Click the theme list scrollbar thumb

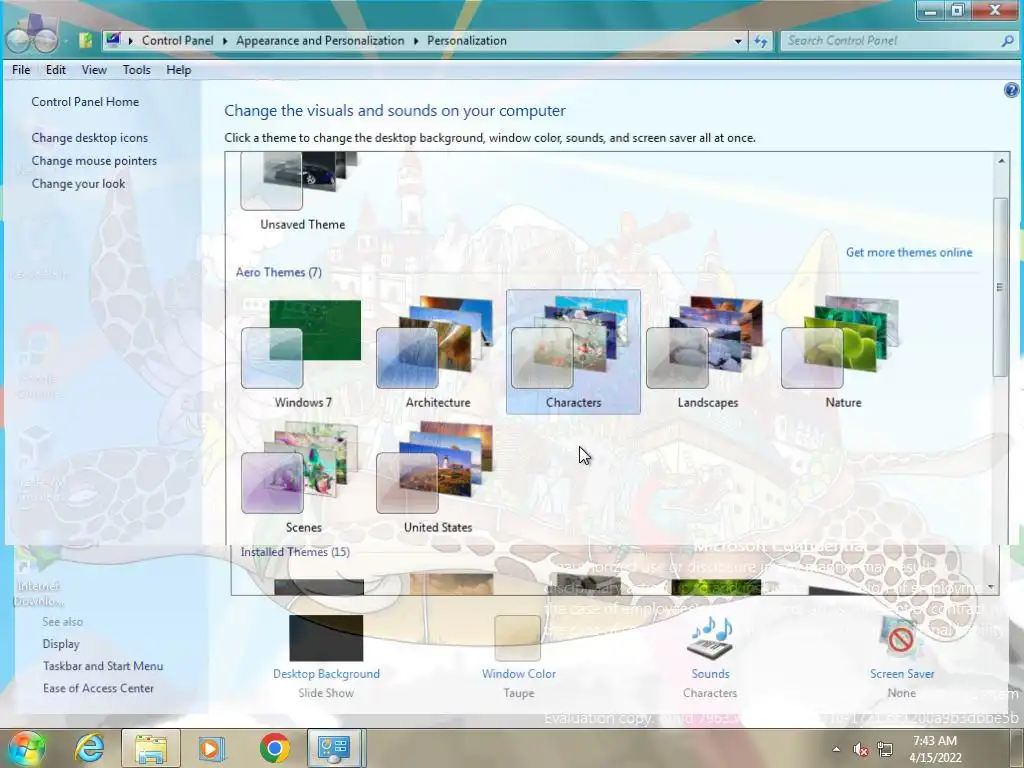(1000, 287)
